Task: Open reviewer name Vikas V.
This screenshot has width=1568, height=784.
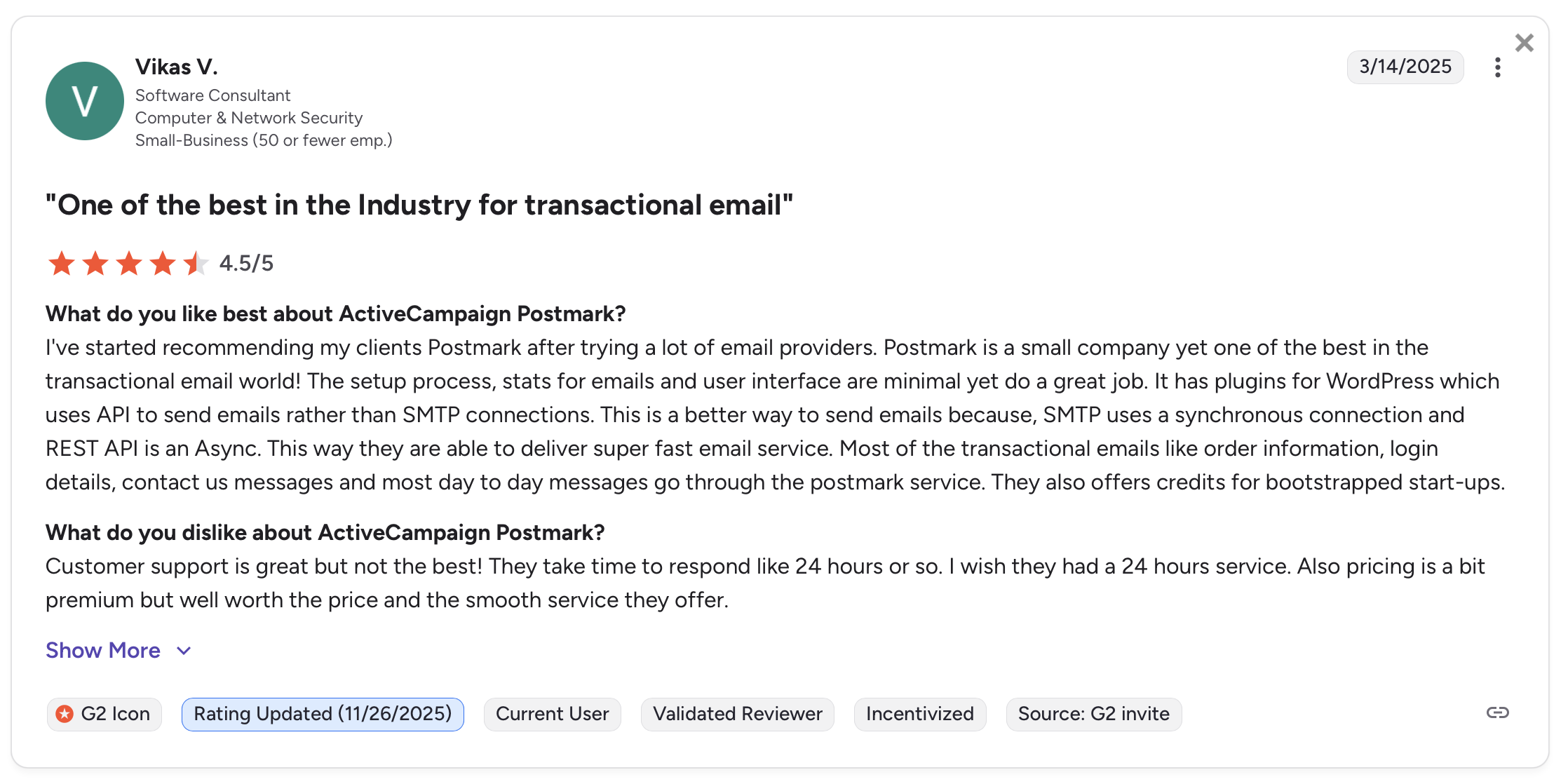Action: [177, 67]
